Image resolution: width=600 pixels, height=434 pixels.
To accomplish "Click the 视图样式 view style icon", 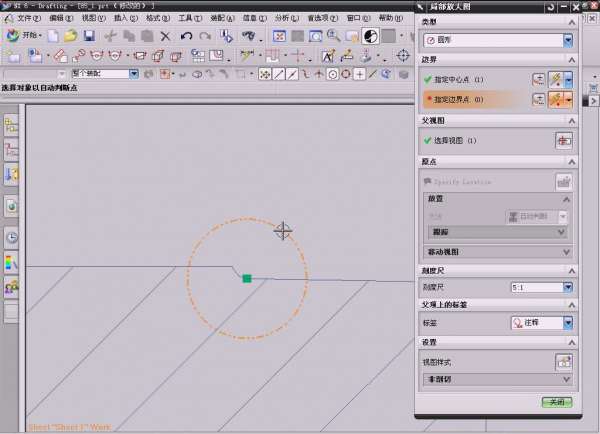I will (x=563, y=361).
